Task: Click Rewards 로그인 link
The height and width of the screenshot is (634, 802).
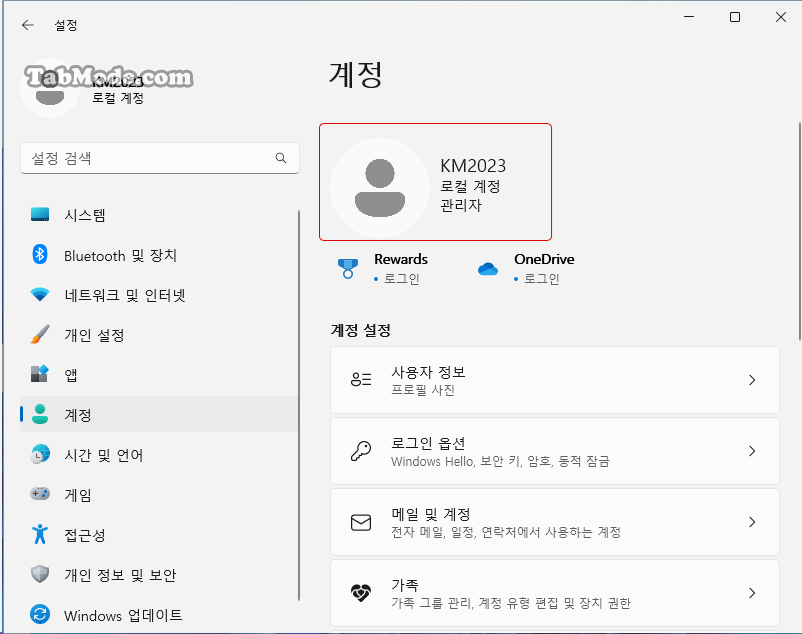Action: click(x=402, y=279)
